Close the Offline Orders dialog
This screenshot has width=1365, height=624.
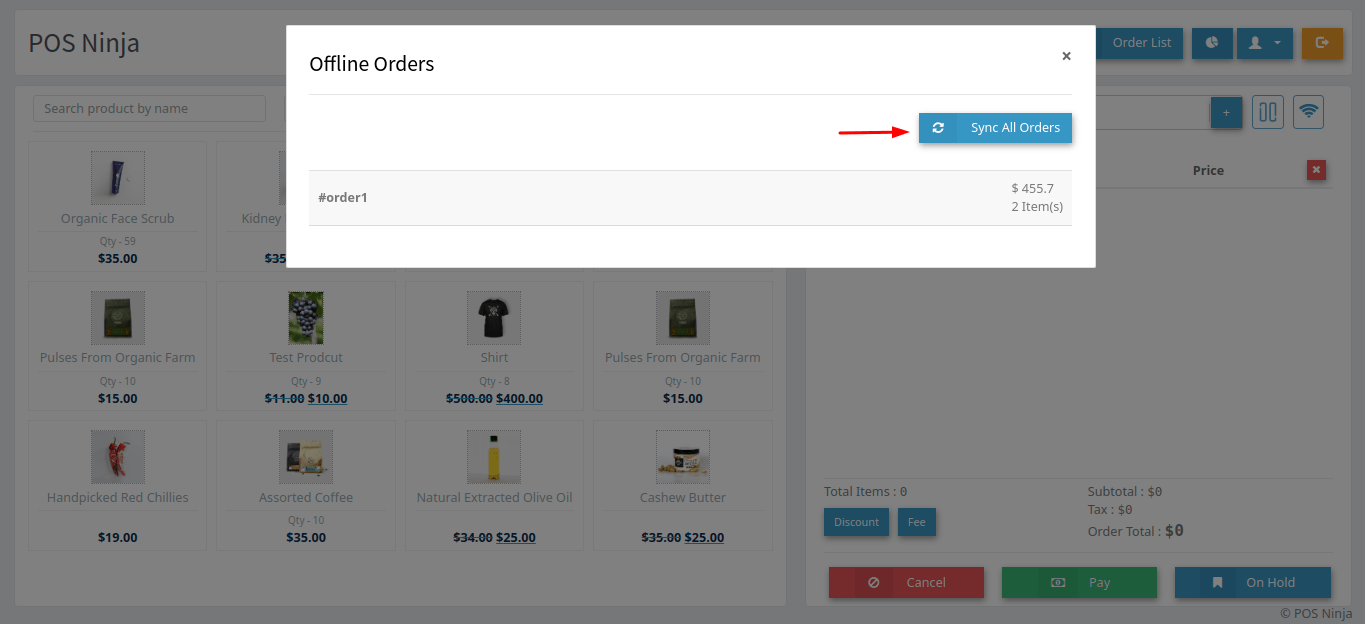coord(1066,56)
